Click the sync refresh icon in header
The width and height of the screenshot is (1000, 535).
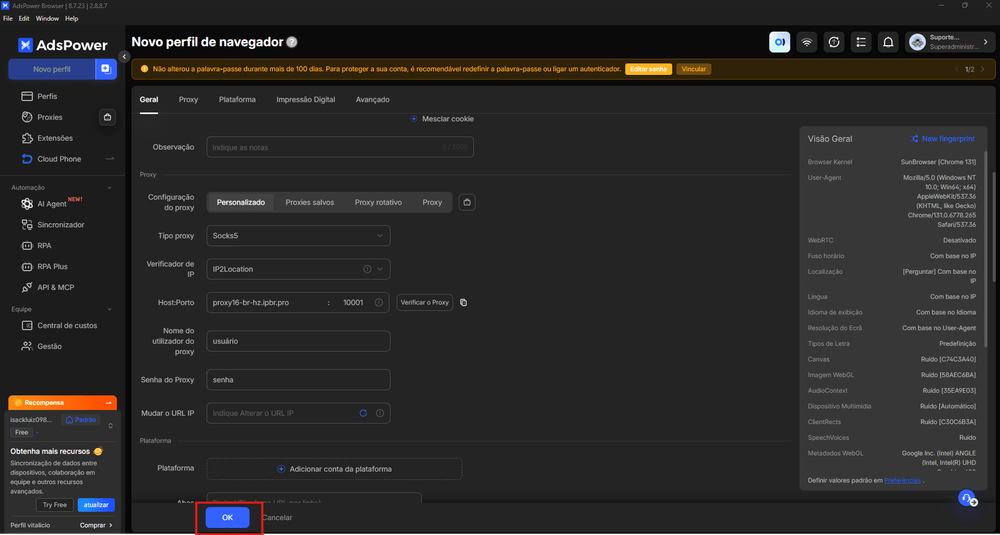pos(834,42)
